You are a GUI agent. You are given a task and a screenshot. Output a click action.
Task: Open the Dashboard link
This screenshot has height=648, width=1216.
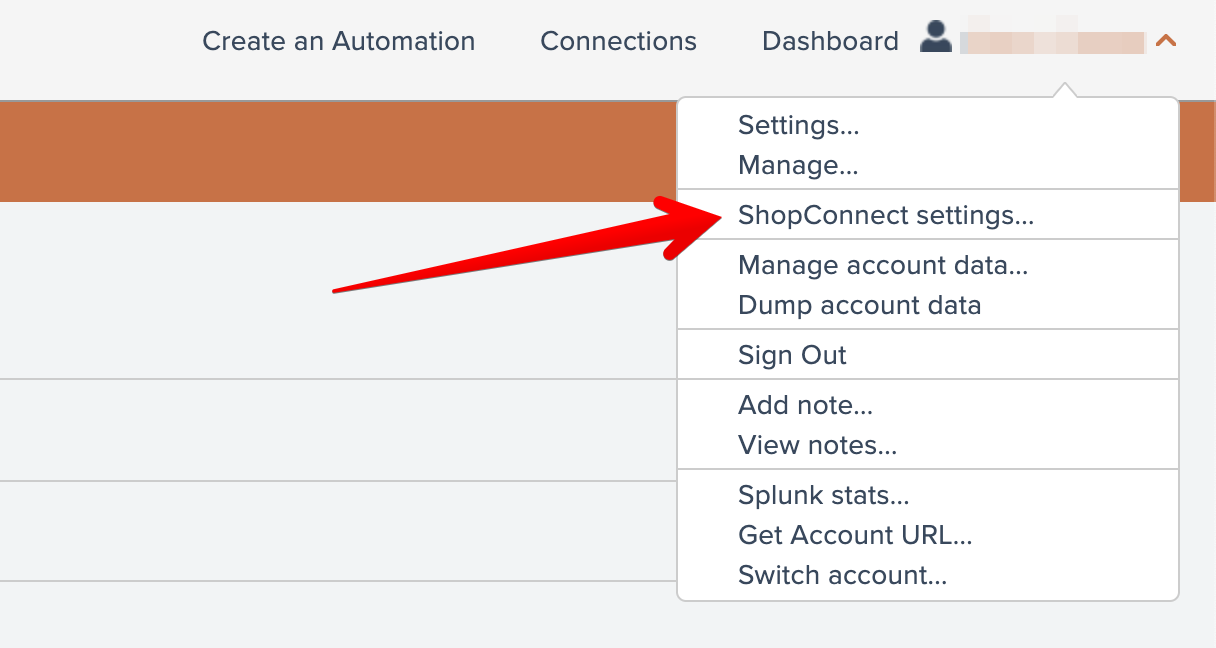coord(830,41)
